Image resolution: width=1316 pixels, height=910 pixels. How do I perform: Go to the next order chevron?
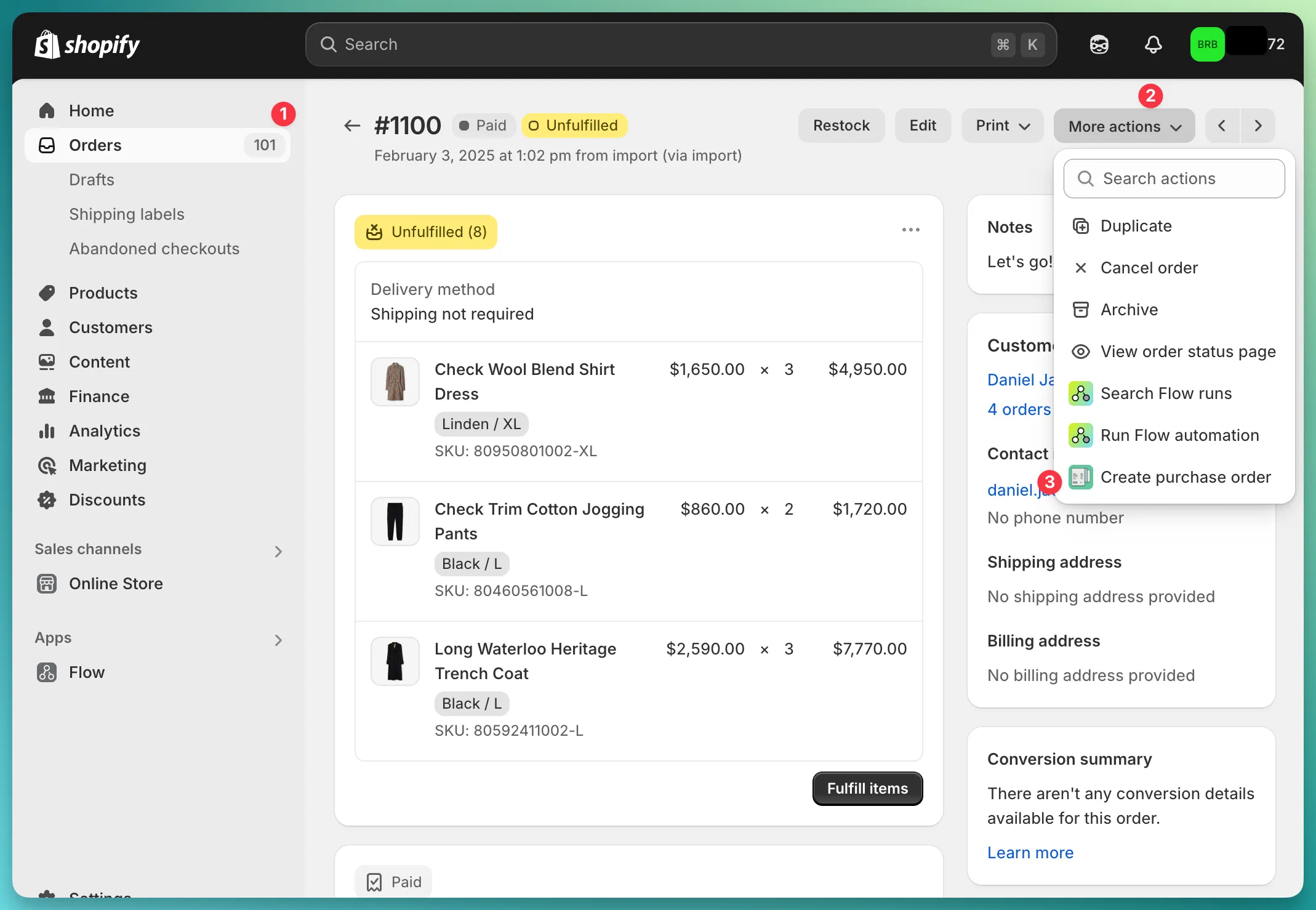pyautogui.click(x=1258, y=126)
